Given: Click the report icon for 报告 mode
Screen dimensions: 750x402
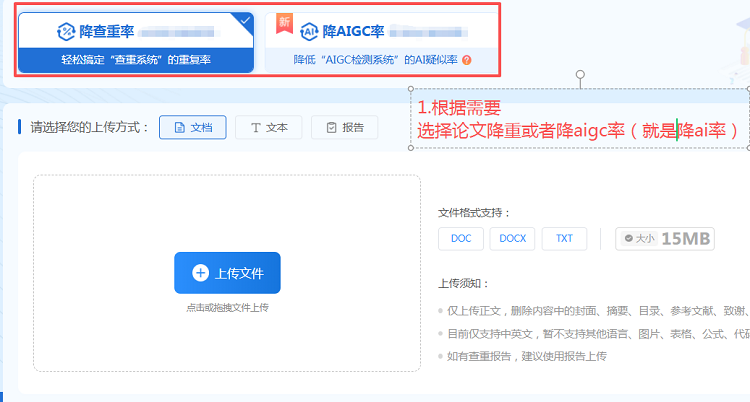Looking at the screenshot, I should pos(331,128).
